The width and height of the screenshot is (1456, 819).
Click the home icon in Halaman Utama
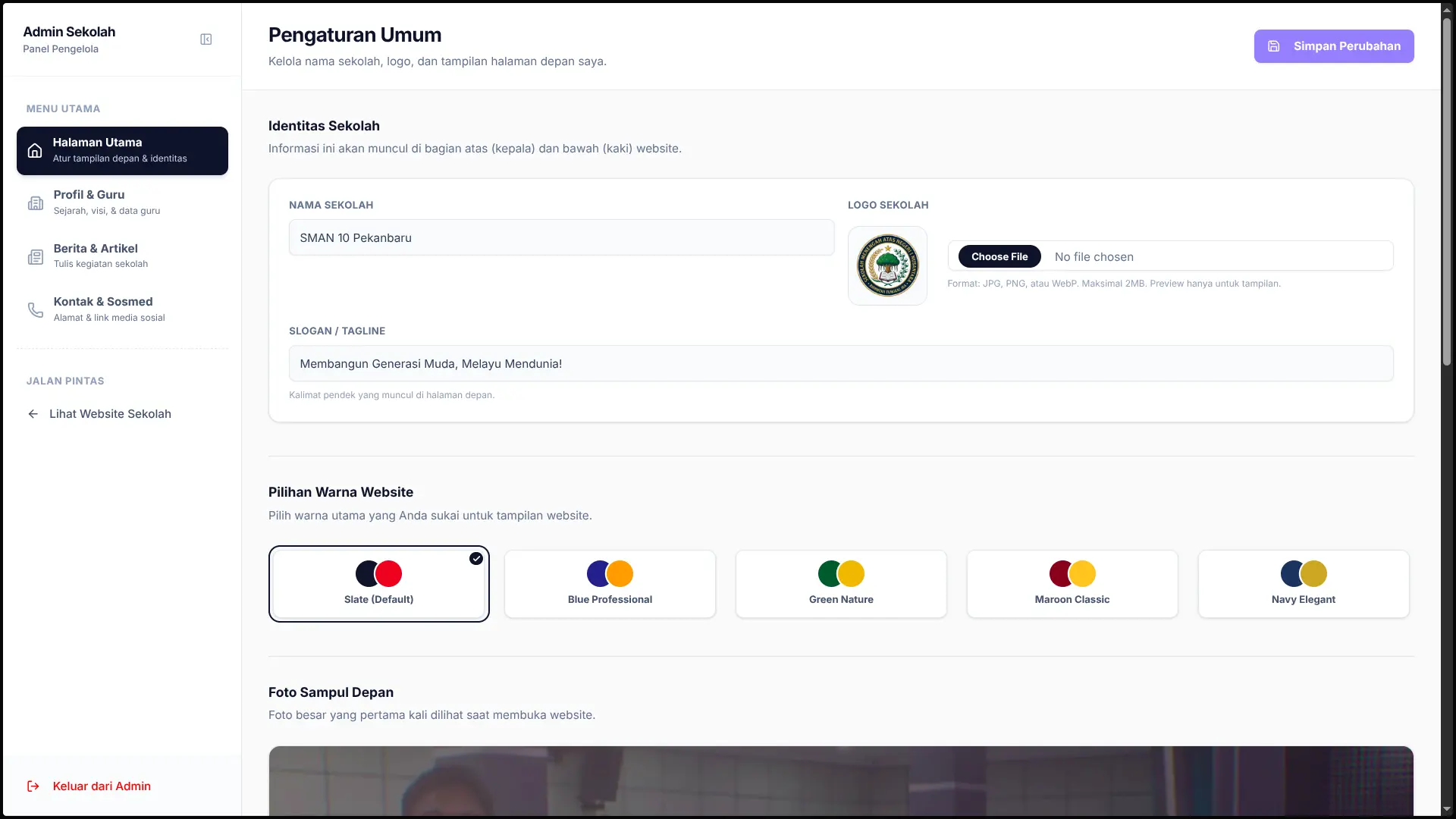[35, 151]
